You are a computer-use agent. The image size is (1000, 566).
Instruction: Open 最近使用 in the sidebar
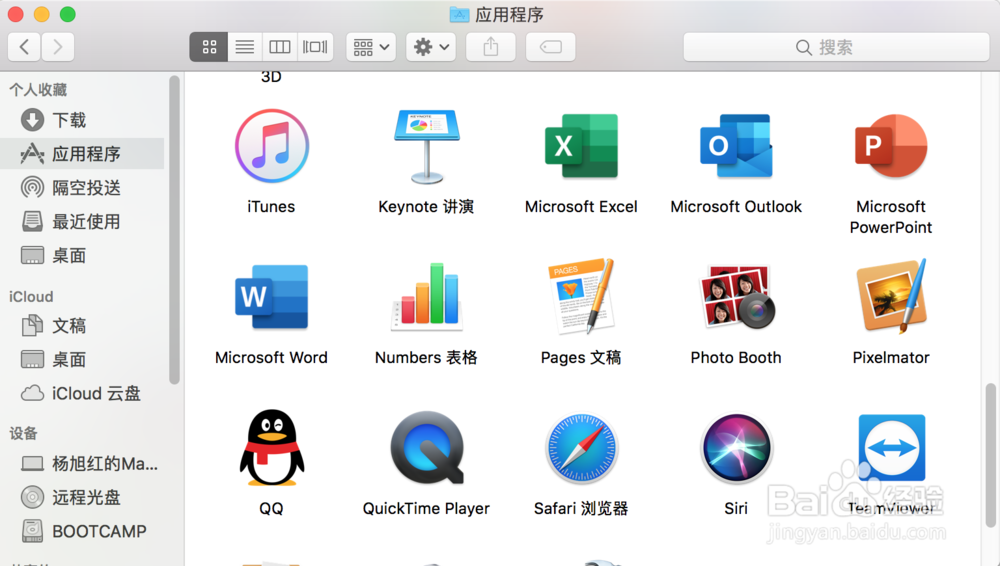tap(83, 221)
